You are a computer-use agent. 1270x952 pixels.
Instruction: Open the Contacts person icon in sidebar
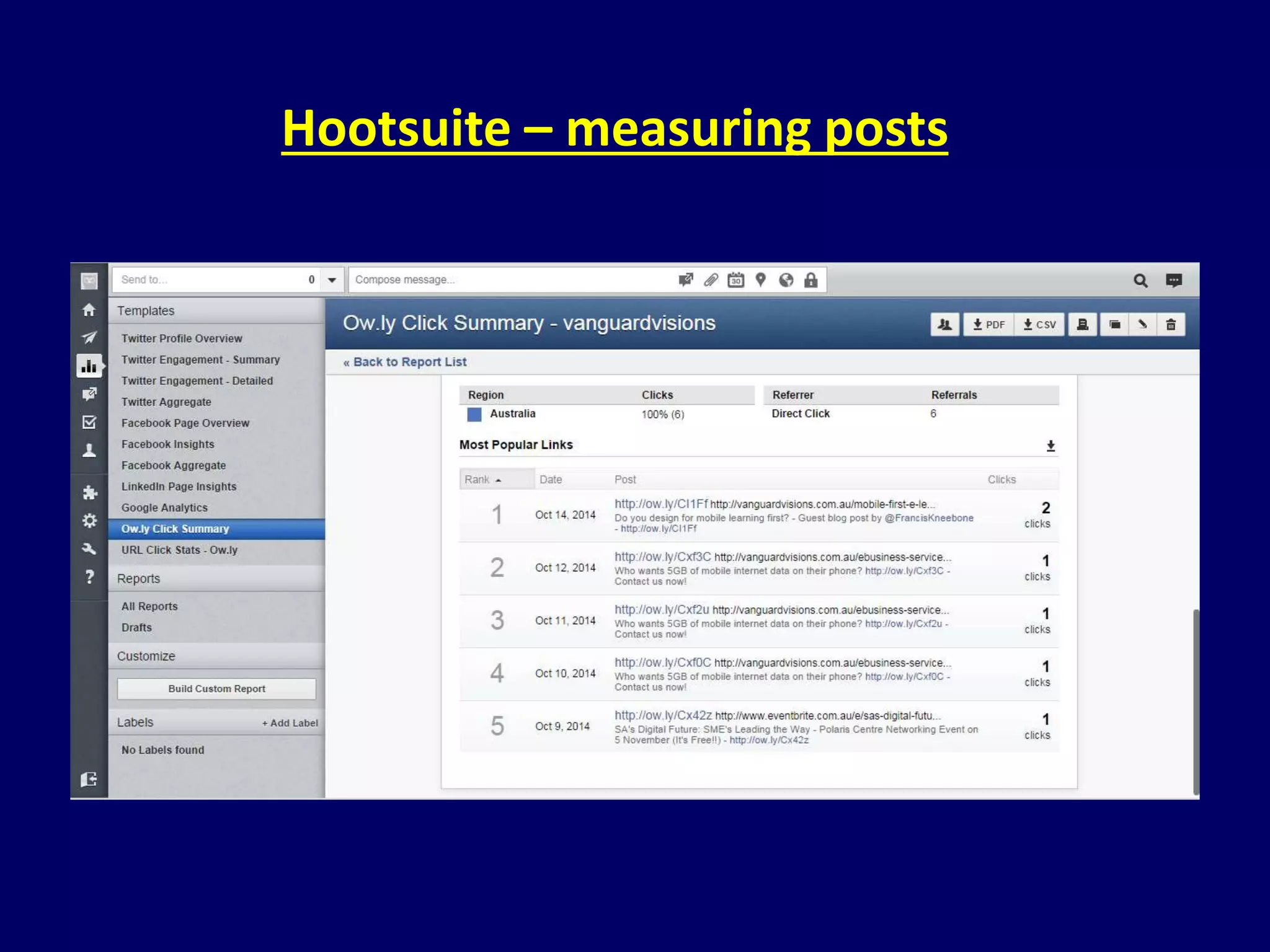pyautogui.click(x=89, y=451)
